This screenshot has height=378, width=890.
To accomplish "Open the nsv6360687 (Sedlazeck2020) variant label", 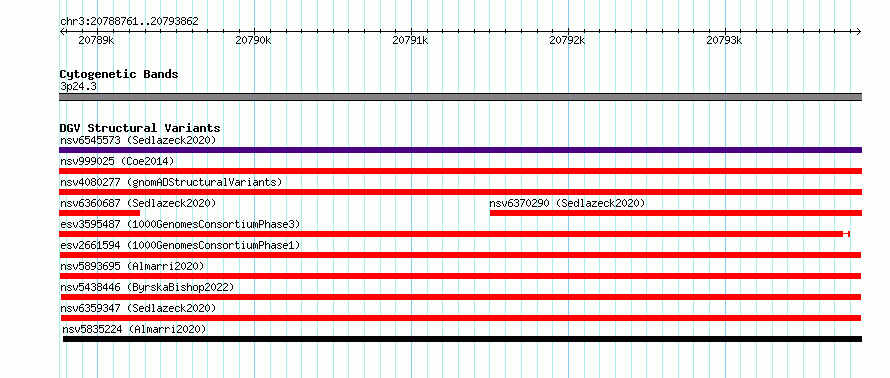I will tap(138, 203).
